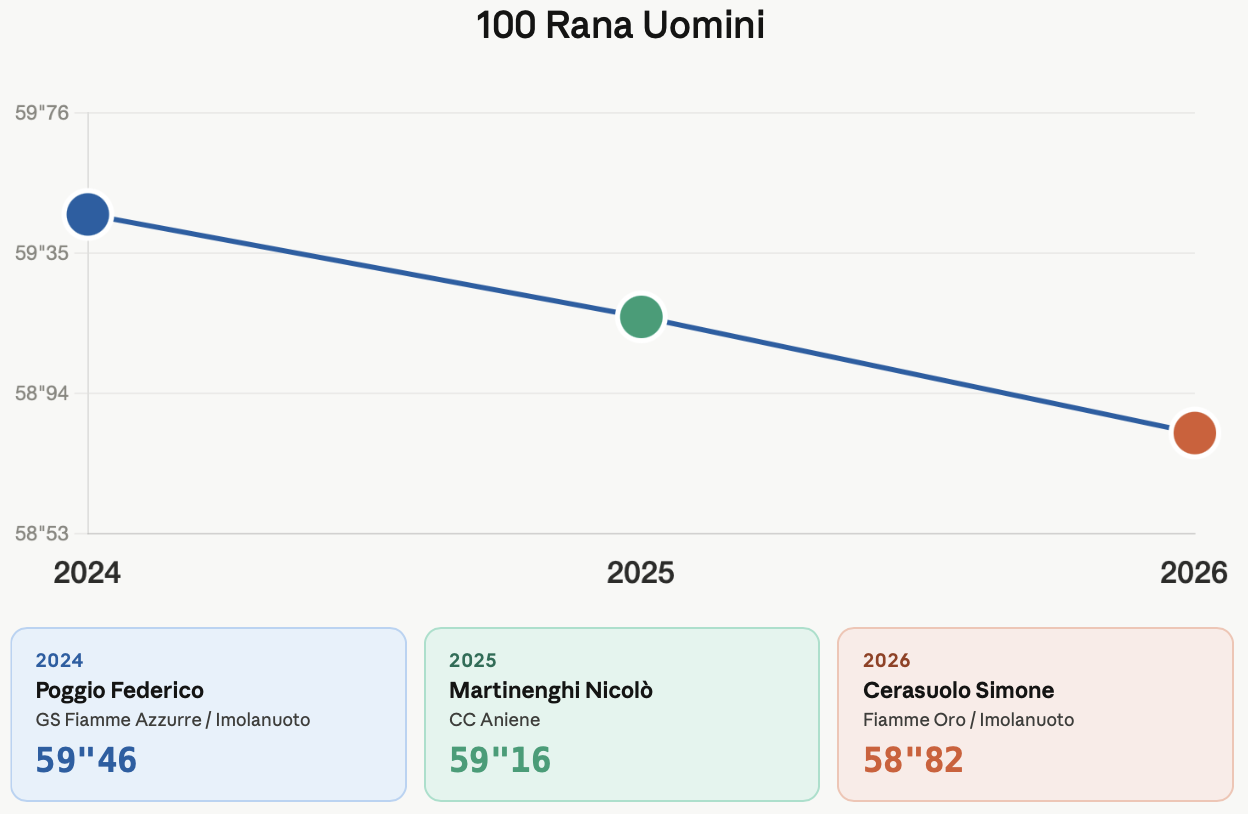
Task: Click the "GS Fiamme Azzurre / Imolanuoto" club text
Action: [173, 720]
